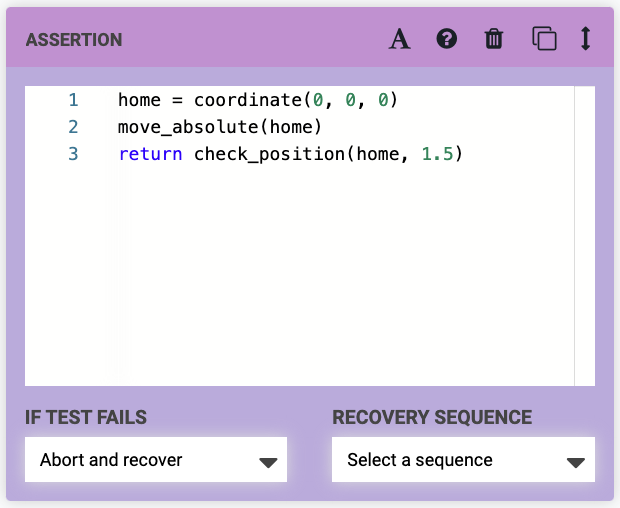The image size is (620, 508).
Task: Open the help question mark icon
Action: tap(447, 39)
